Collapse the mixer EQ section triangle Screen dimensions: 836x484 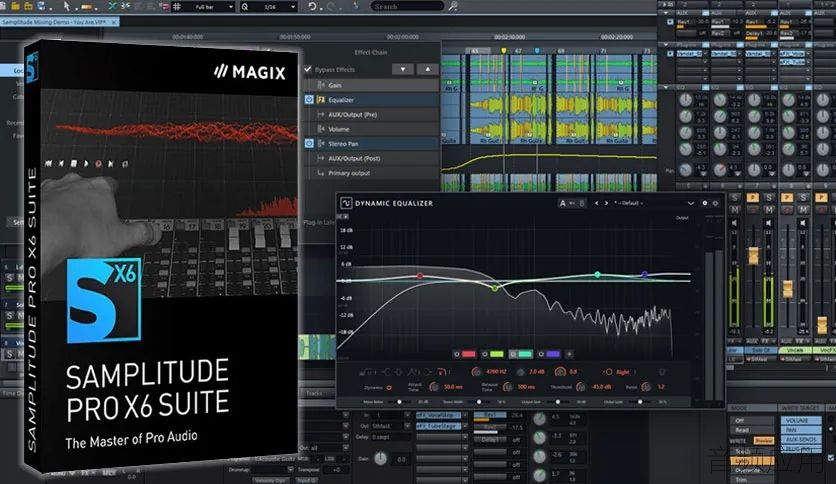click(x=666, y=87)
